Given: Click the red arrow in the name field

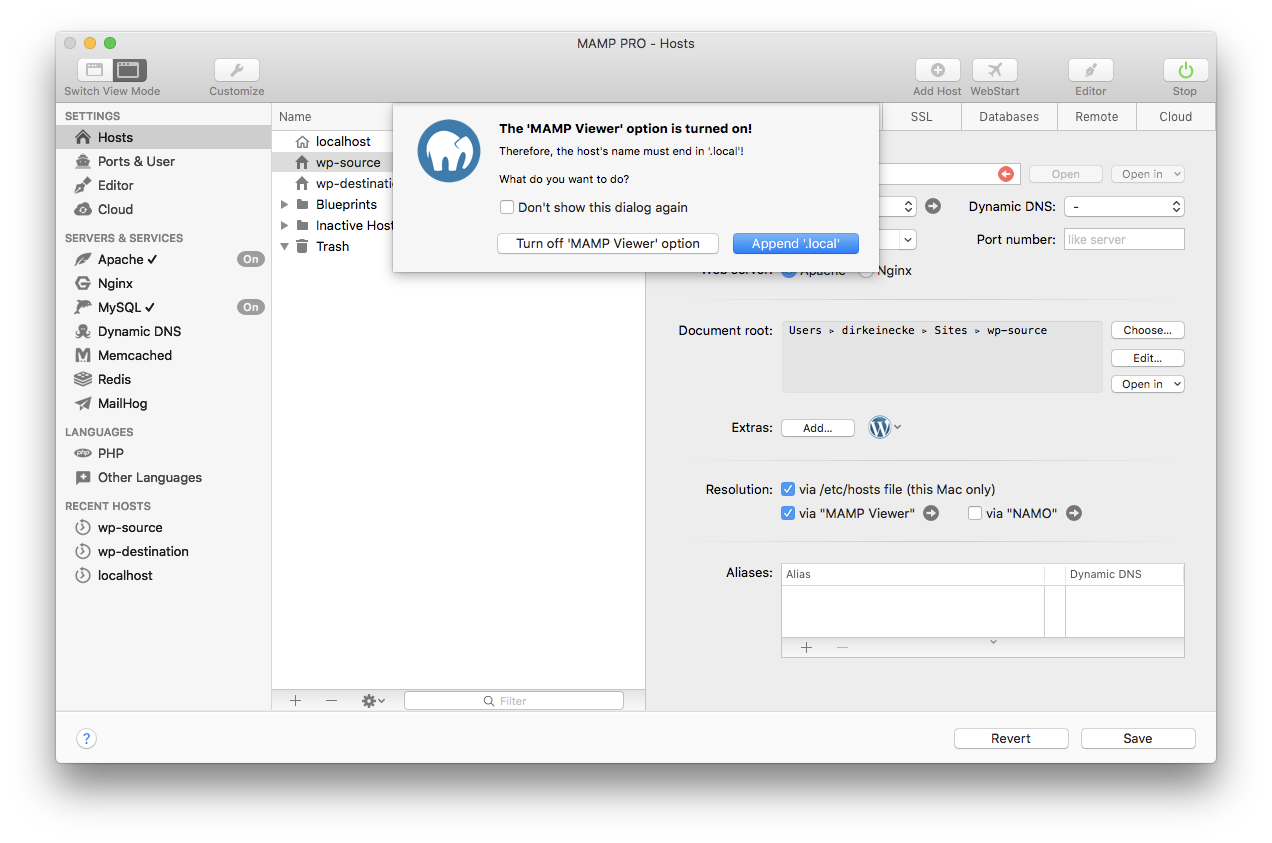Looking at the screenshot, I should 1006,174.
